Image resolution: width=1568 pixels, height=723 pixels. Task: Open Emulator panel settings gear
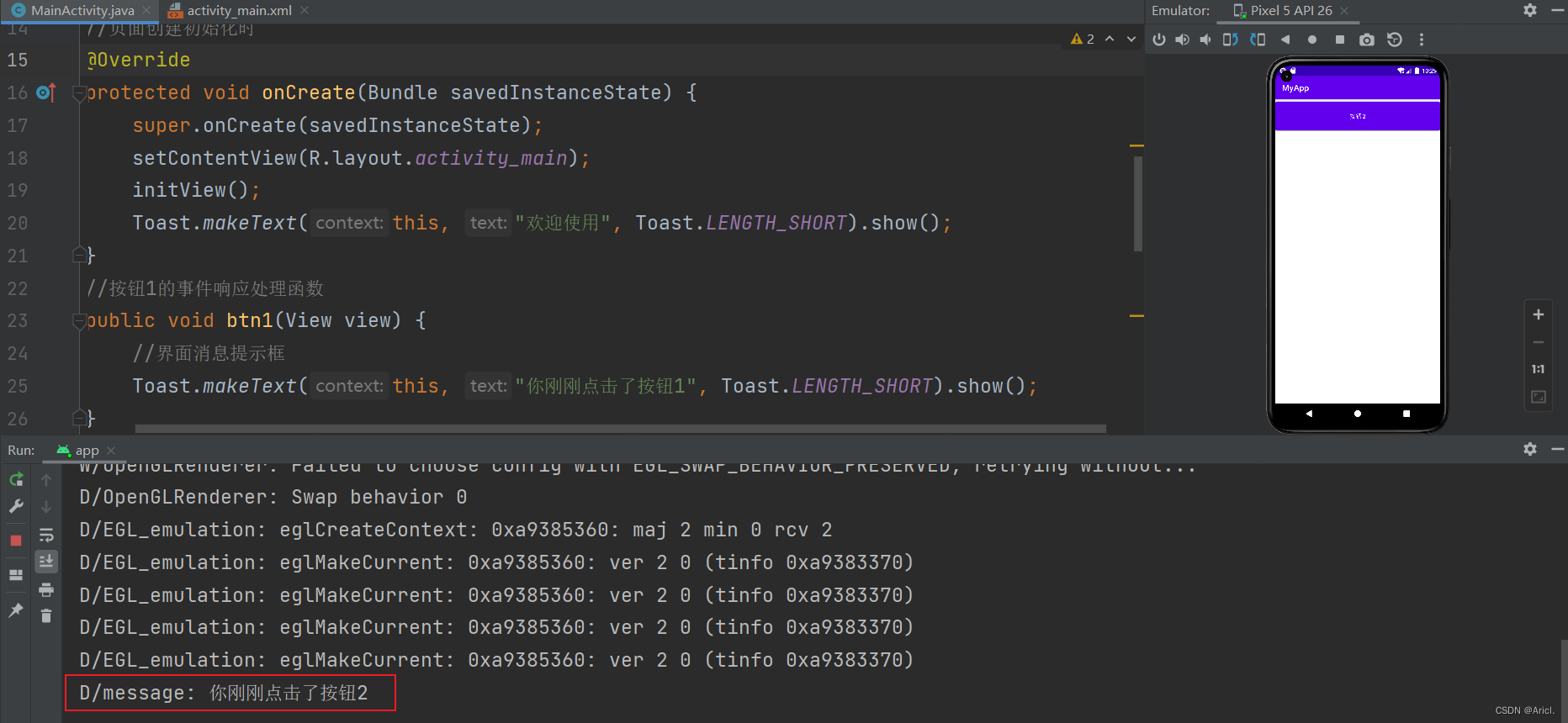point(1530,10)
